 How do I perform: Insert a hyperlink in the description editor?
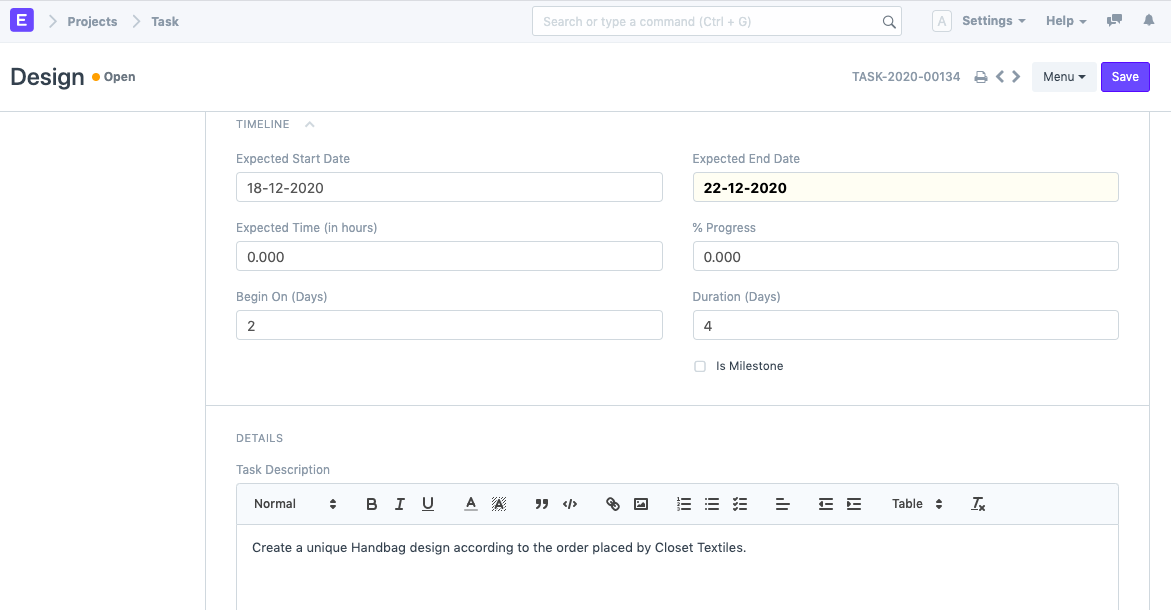click(613, 504)
